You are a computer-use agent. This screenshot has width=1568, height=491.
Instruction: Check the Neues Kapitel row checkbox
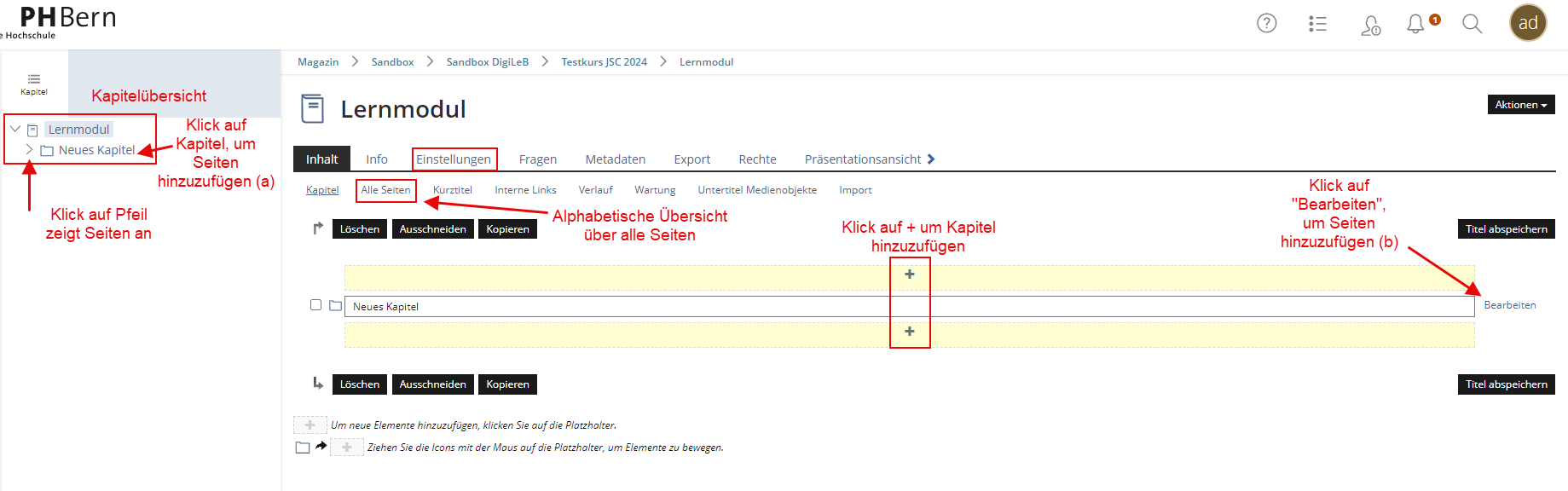click(316, 305)
